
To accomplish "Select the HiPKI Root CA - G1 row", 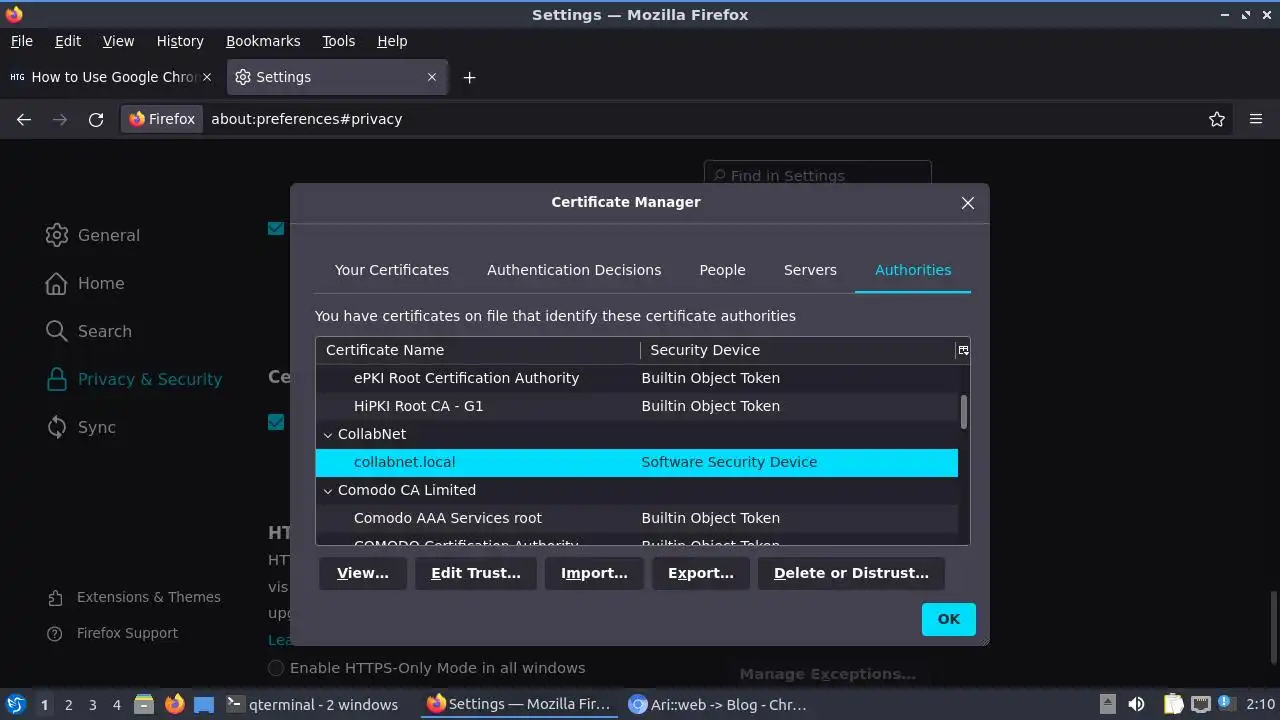I will 637,406.
